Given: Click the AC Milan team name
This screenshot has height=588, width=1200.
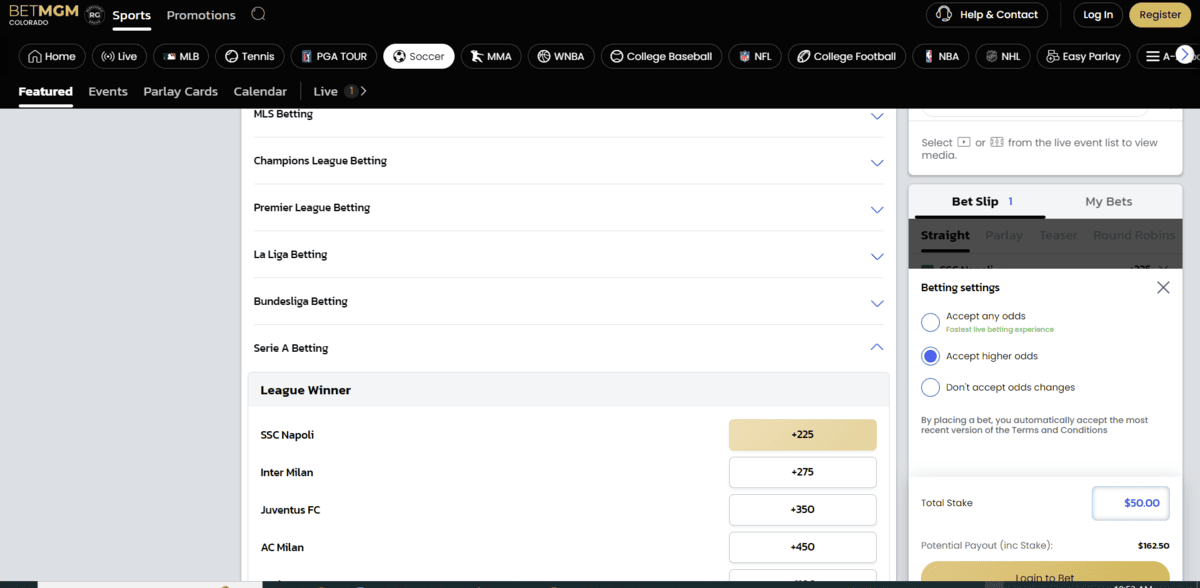Looking at the screenshot, I should tap(283, 547).
